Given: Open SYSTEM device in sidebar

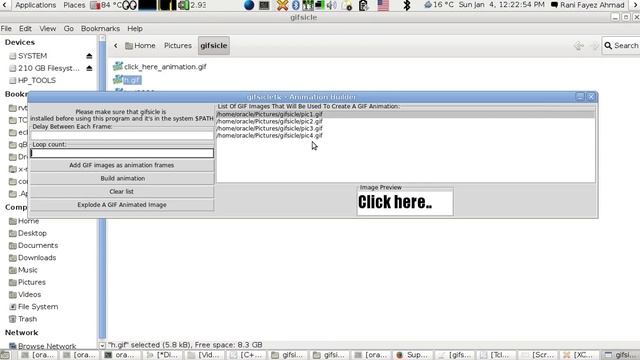Looking at the screenshot, I should [28, 56].
